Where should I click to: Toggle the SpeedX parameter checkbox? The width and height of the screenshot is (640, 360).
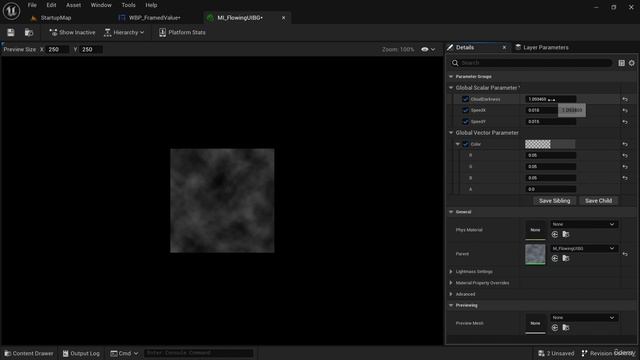tap(465, 110)
